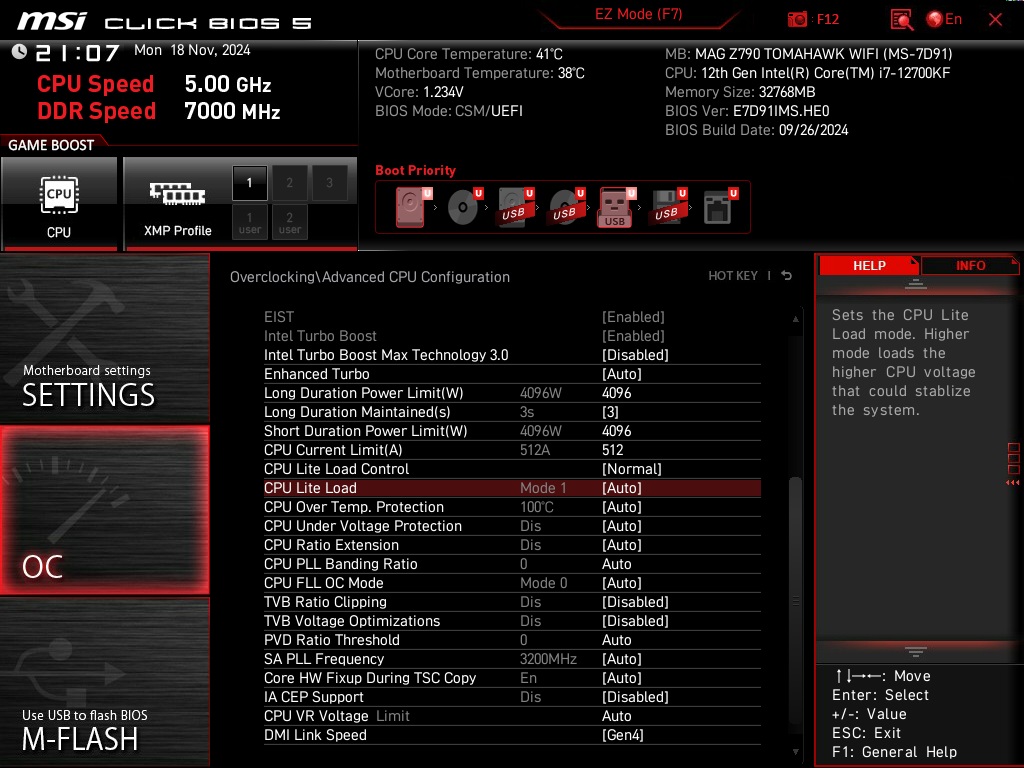Take a screenshot with the F12 camera icon
Image resolution: width=1024 pixels, height=768 pixels.
pos(797,20)
